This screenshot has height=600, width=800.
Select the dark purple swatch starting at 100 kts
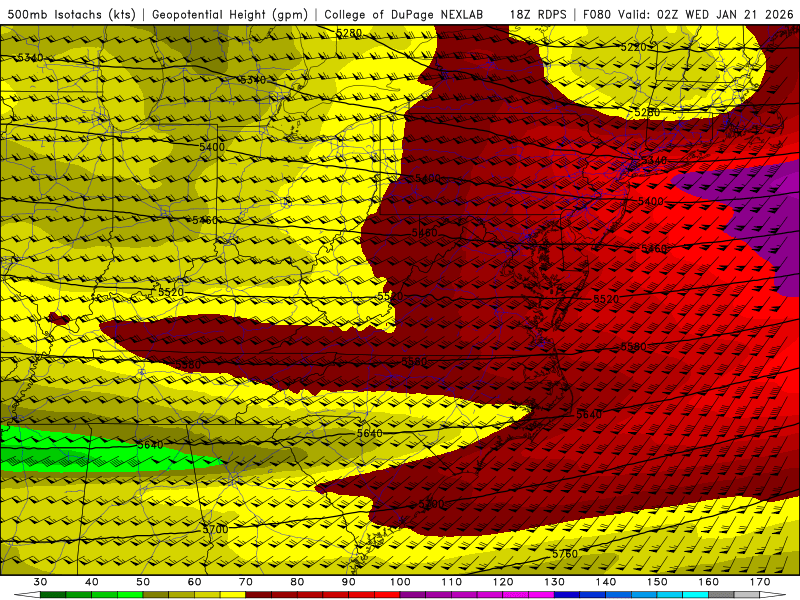(413, 595)
